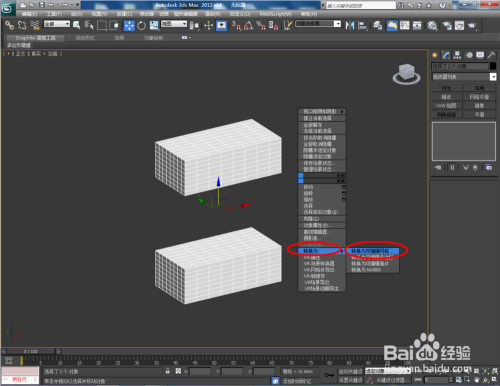Toggle the Selection Lock padlock
Viewport: 500px width, 386px height.
[168, 371]
